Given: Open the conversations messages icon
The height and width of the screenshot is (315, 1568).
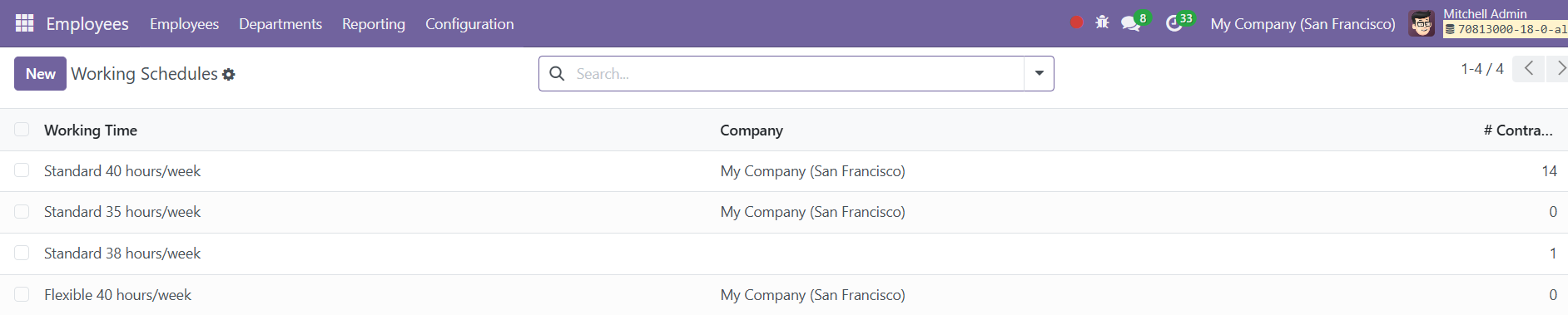Looking at the screenshot, I should tap(1130, 23).
